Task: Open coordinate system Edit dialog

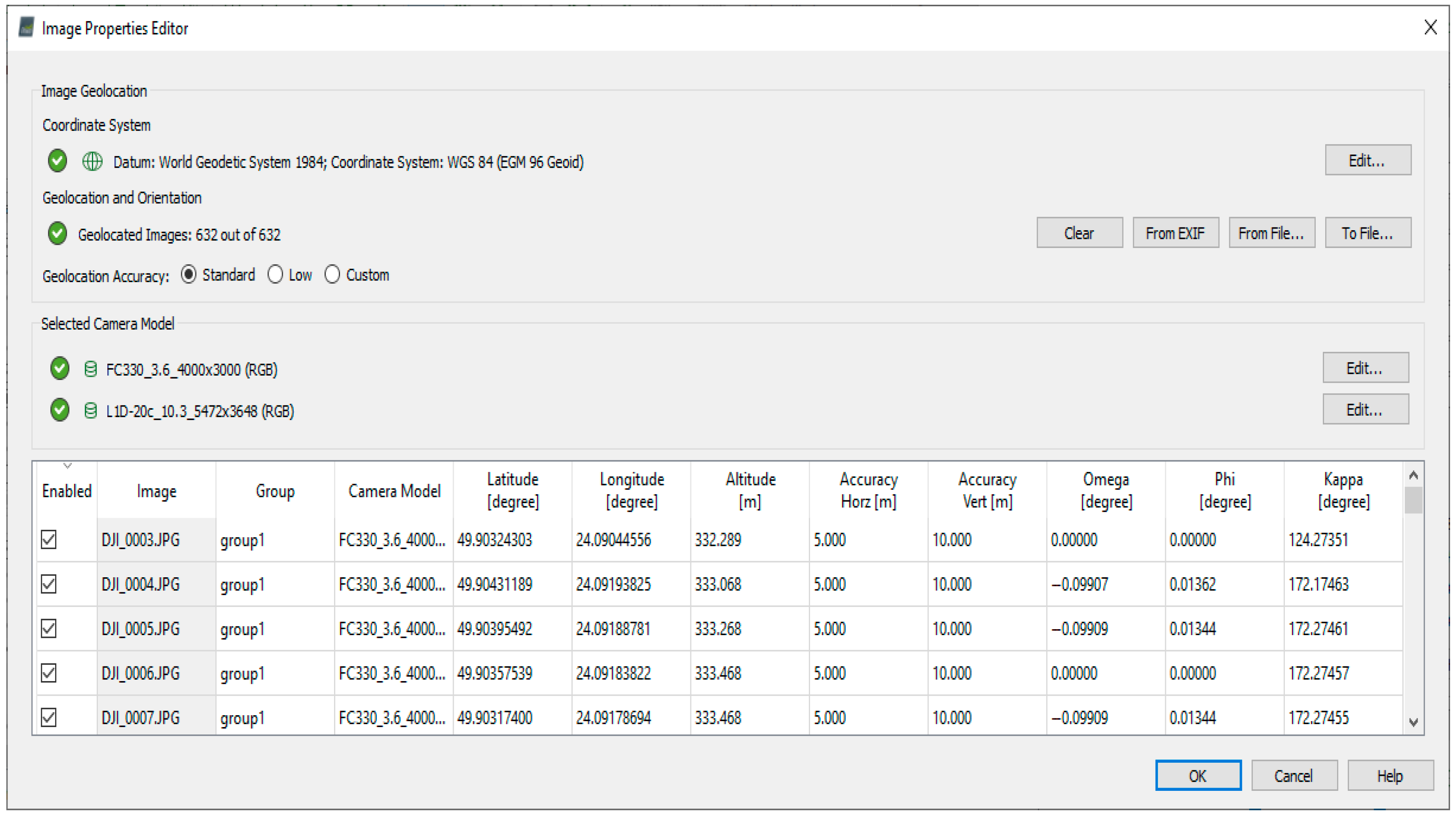Action: [1367, 160]
